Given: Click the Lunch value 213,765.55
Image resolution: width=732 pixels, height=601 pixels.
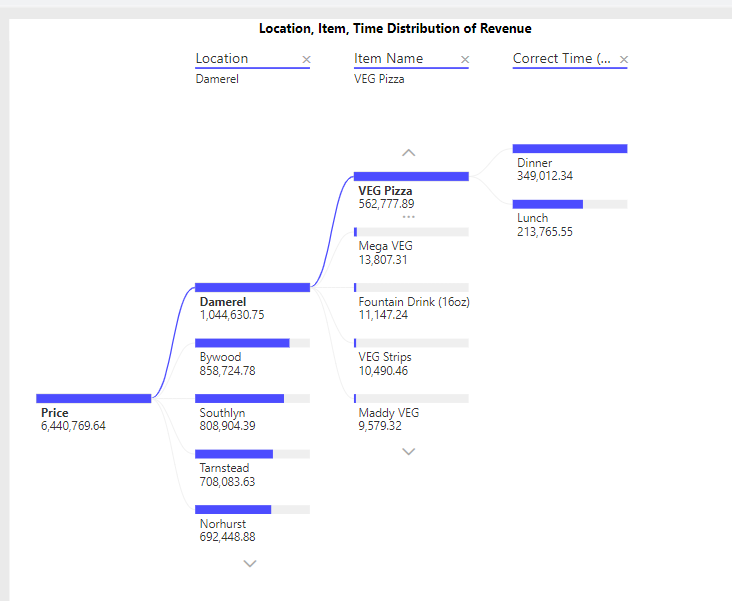Looking at the screenshot, I should 545,232.
